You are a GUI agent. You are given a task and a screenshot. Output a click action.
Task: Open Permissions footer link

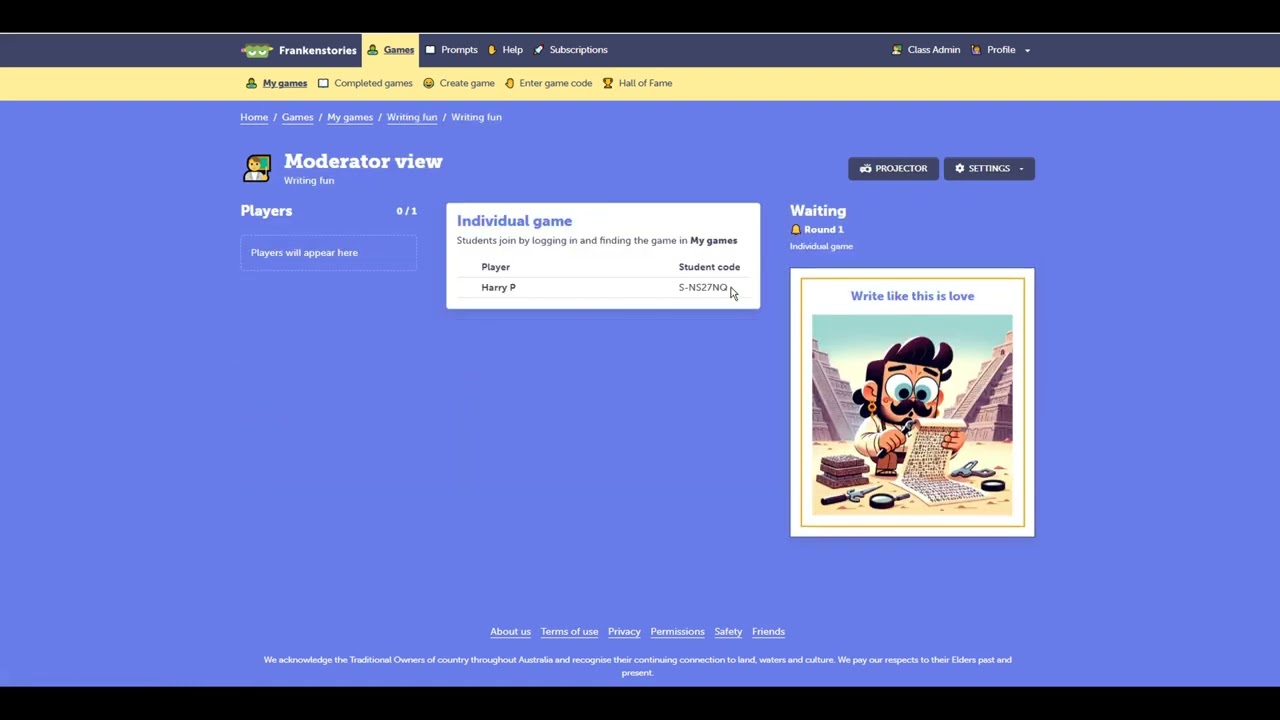tap(677, 632)
